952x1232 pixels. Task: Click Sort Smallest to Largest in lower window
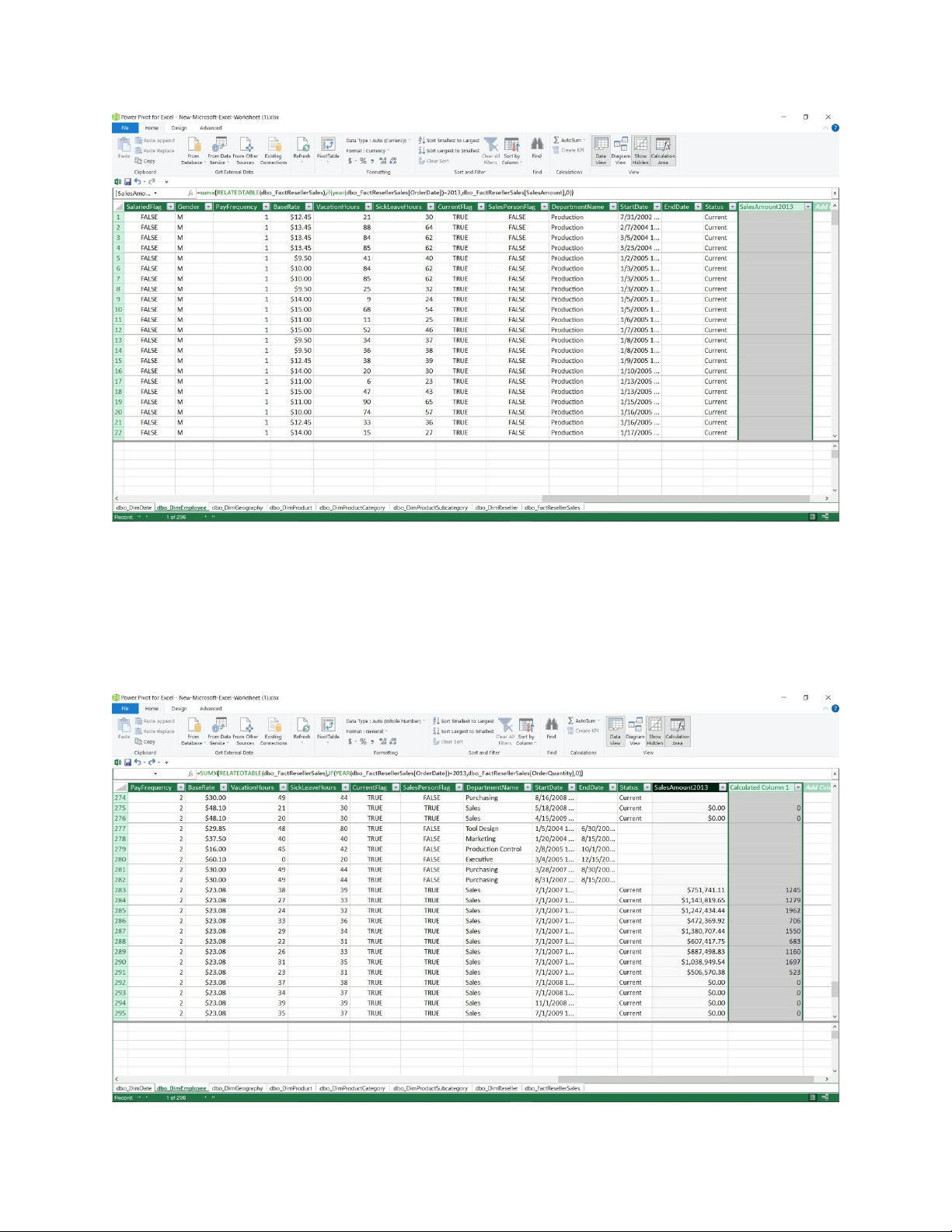463,721
